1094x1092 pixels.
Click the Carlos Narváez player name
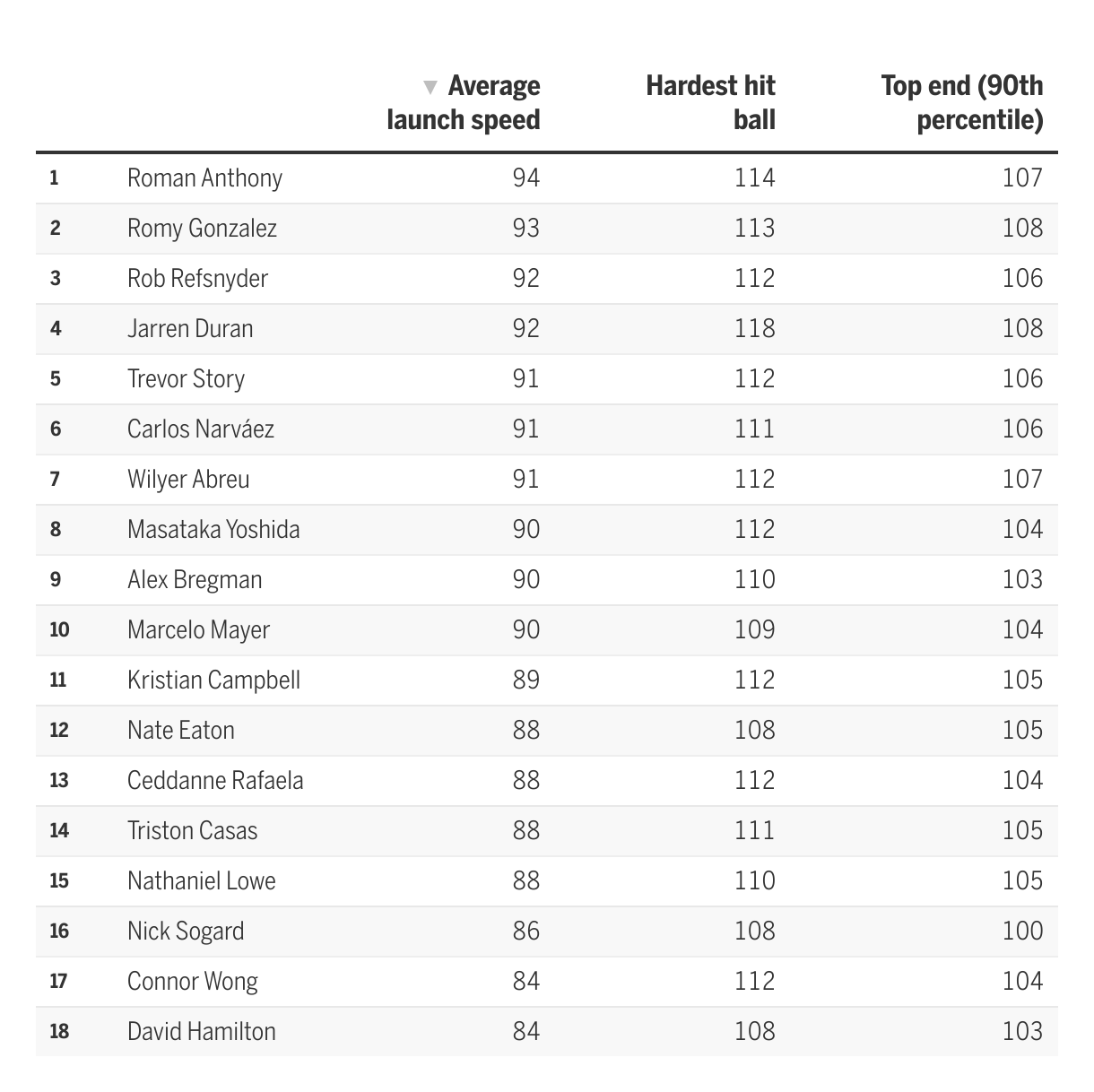click(x=201, y=429)
